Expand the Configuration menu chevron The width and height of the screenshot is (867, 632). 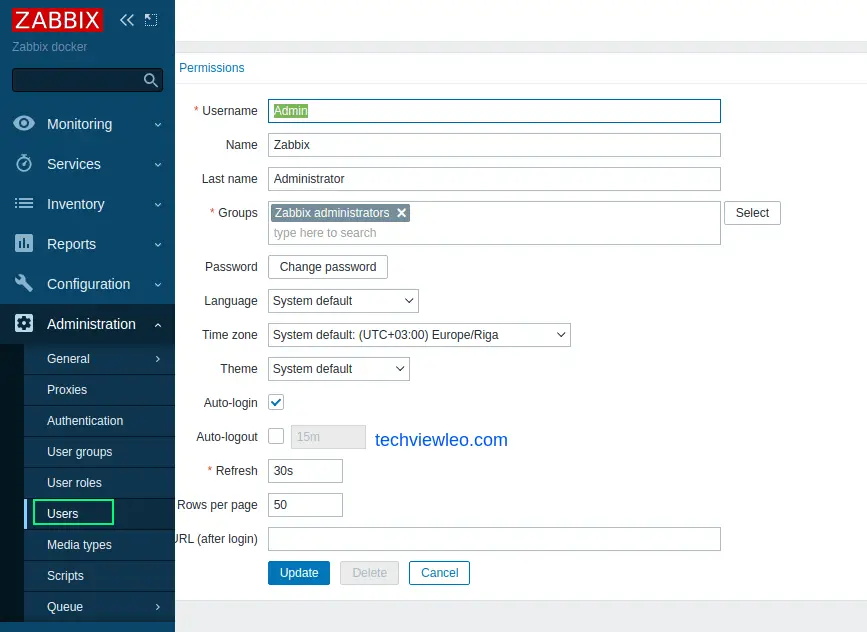(158, 285)
